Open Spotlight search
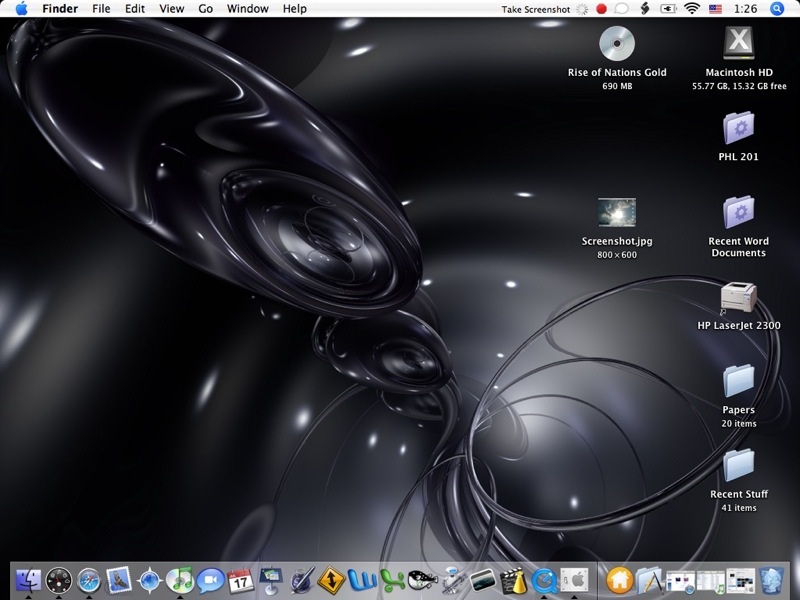This screenshot has width=800, height=600. 777,9
